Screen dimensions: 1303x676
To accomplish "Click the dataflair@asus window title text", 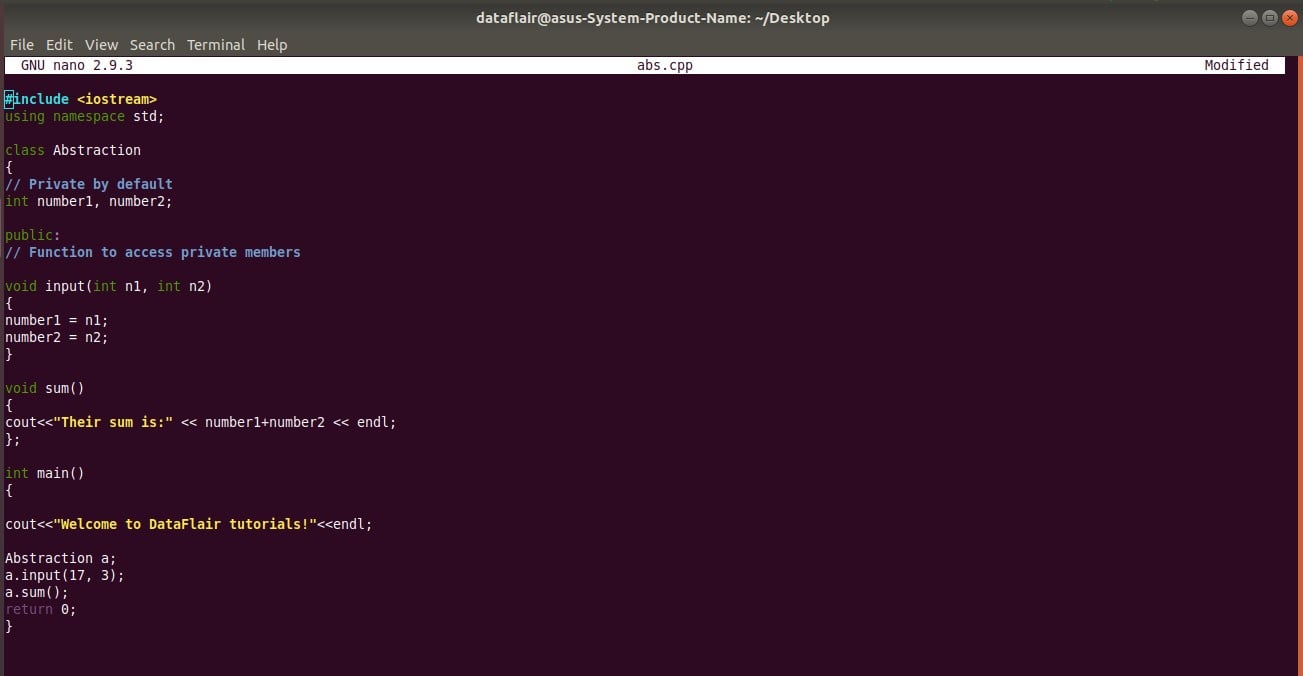I will tap(651, 17).
